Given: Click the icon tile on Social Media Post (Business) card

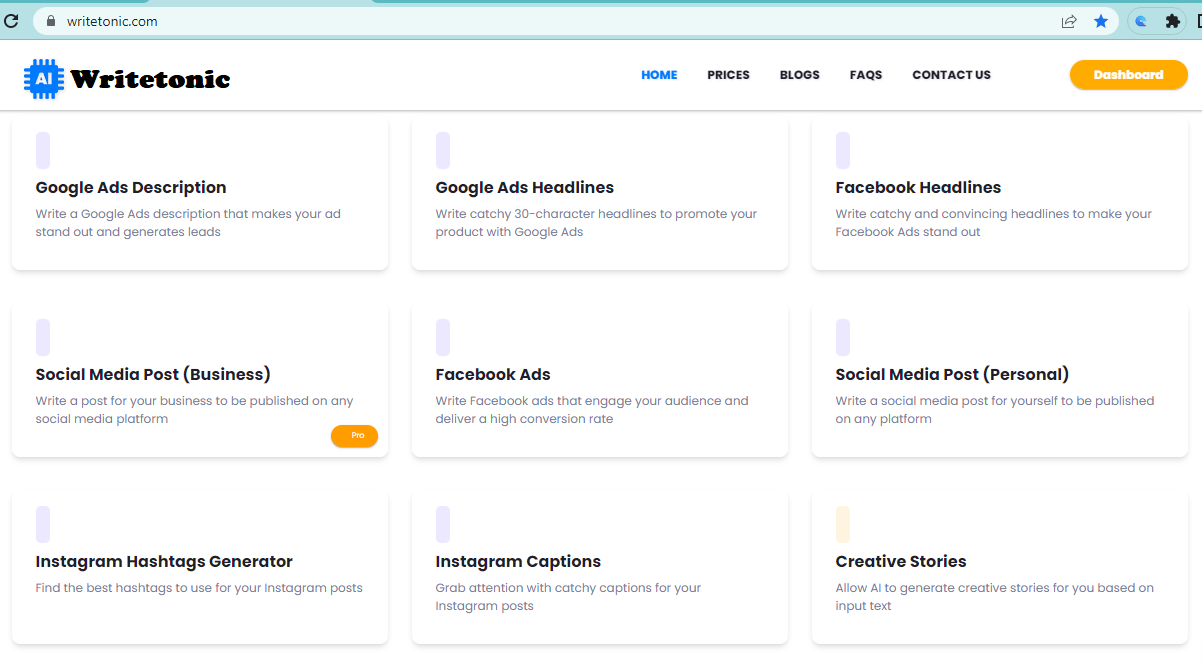Looking at the screenshot, I should pyautogui.click(x=43, y=337).
